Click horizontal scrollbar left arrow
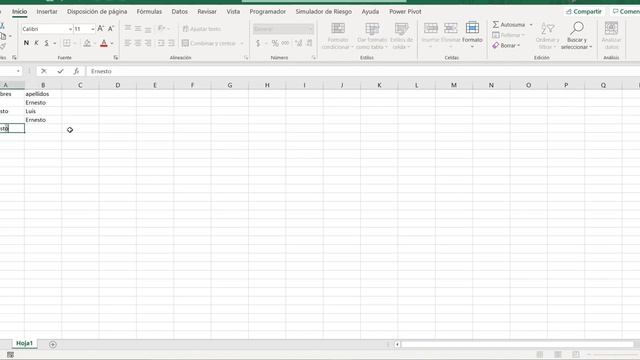Screen dimensions: 640x360 (x=397, y=344)
